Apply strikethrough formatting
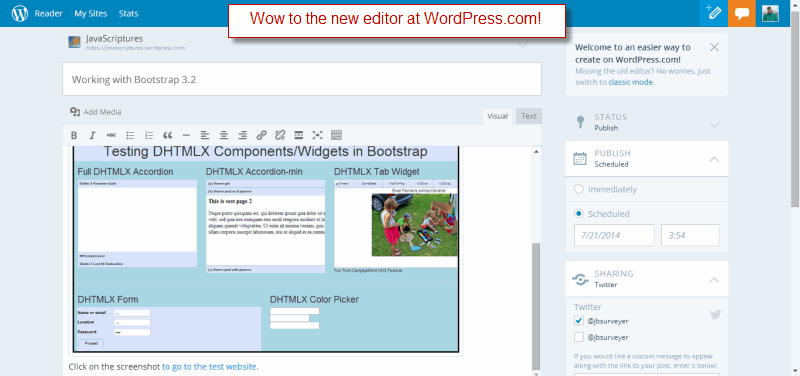The width and height of the screenshot is (800, 376). coord(111,135)
